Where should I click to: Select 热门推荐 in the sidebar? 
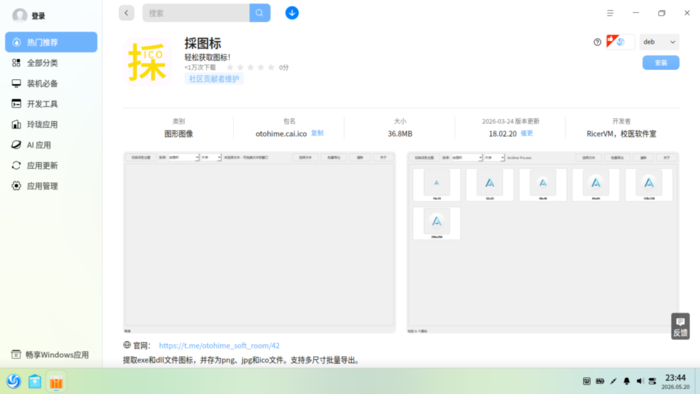tap(51, 42)
